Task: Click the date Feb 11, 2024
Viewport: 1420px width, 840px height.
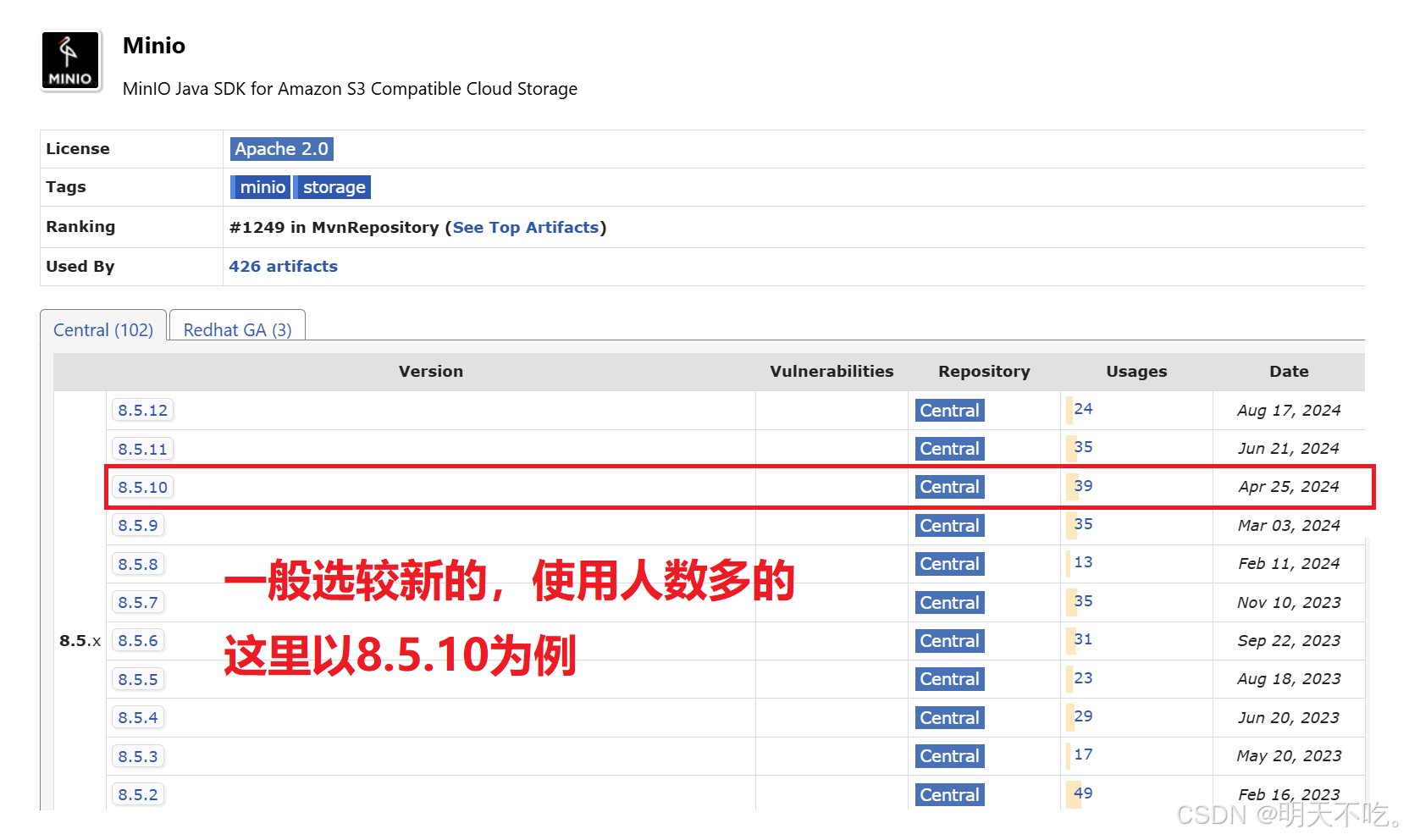Action: (x=1289, y=564)
